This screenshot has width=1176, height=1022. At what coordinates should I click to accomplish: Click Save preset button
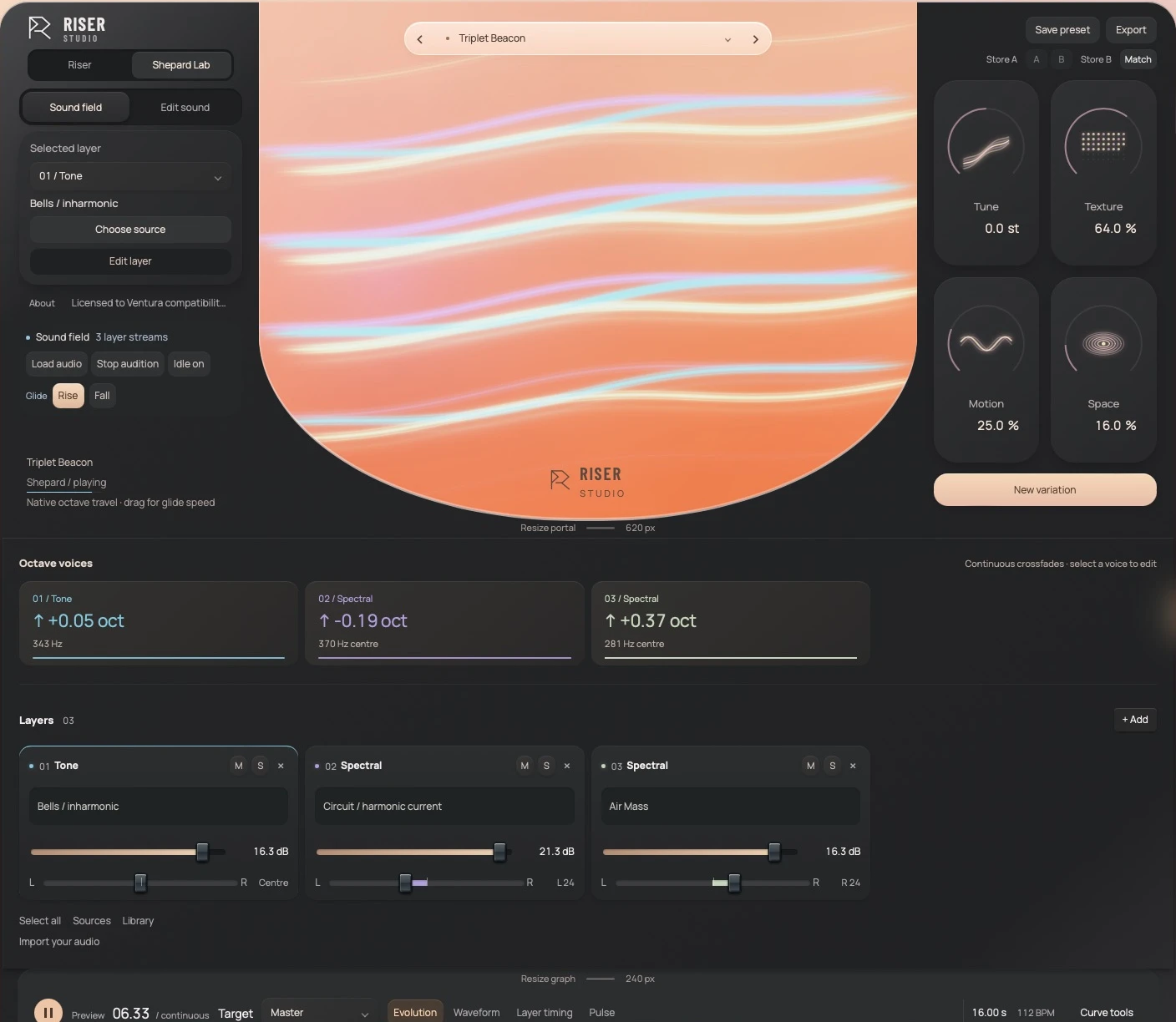(1062, 30)
